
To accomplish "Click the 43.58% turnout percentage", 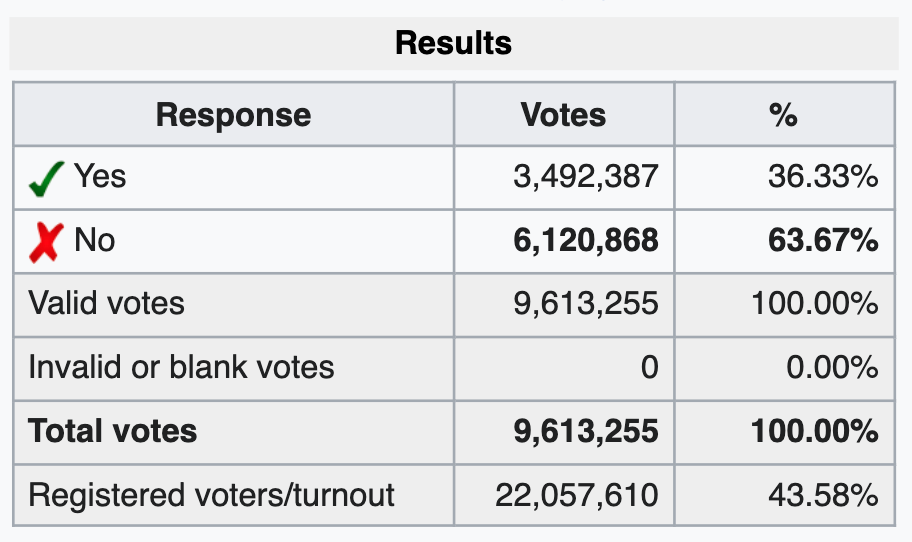I will (823, 495).
